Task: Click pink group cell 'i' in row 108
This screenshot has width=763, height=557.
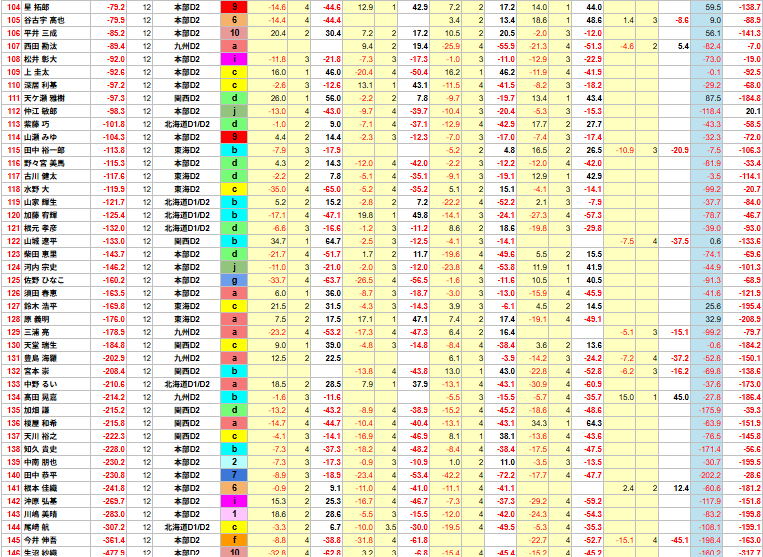Action: [234, 59]
